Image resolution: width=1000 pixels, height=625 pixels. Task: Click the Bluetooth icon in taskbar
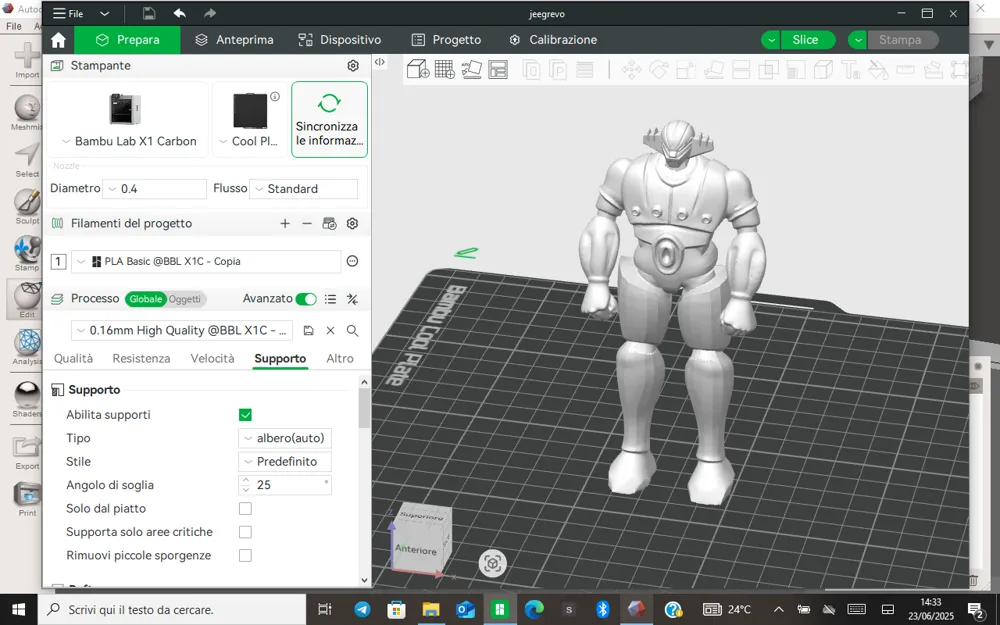603,609
